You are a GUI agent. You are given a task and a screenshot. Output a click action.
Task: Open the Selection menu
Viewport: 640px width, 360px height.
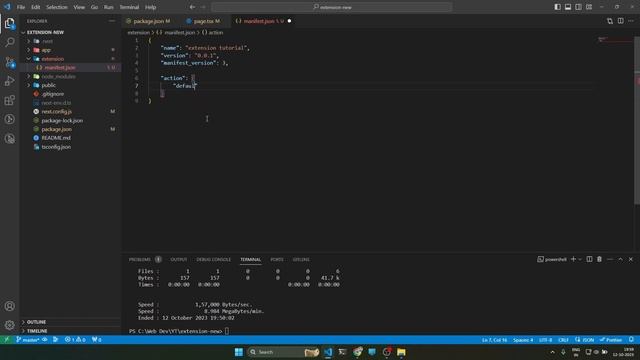pos(57,7)
